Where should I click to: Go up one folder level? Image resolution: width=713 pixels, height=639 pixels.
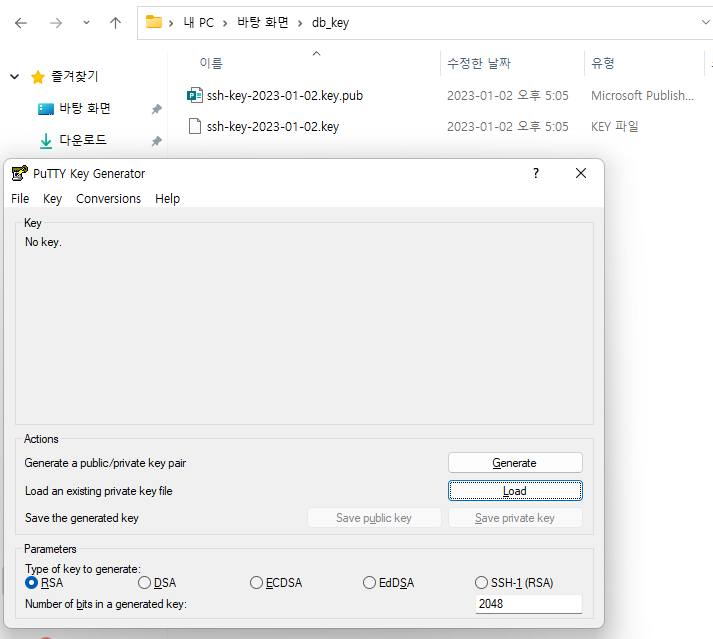point(115,23)
